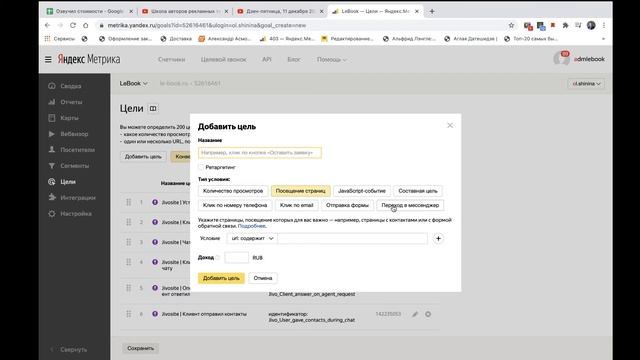Open the Доставка bookmark
The height and width of the screenshot is (360, 640).
coord(176,39)
